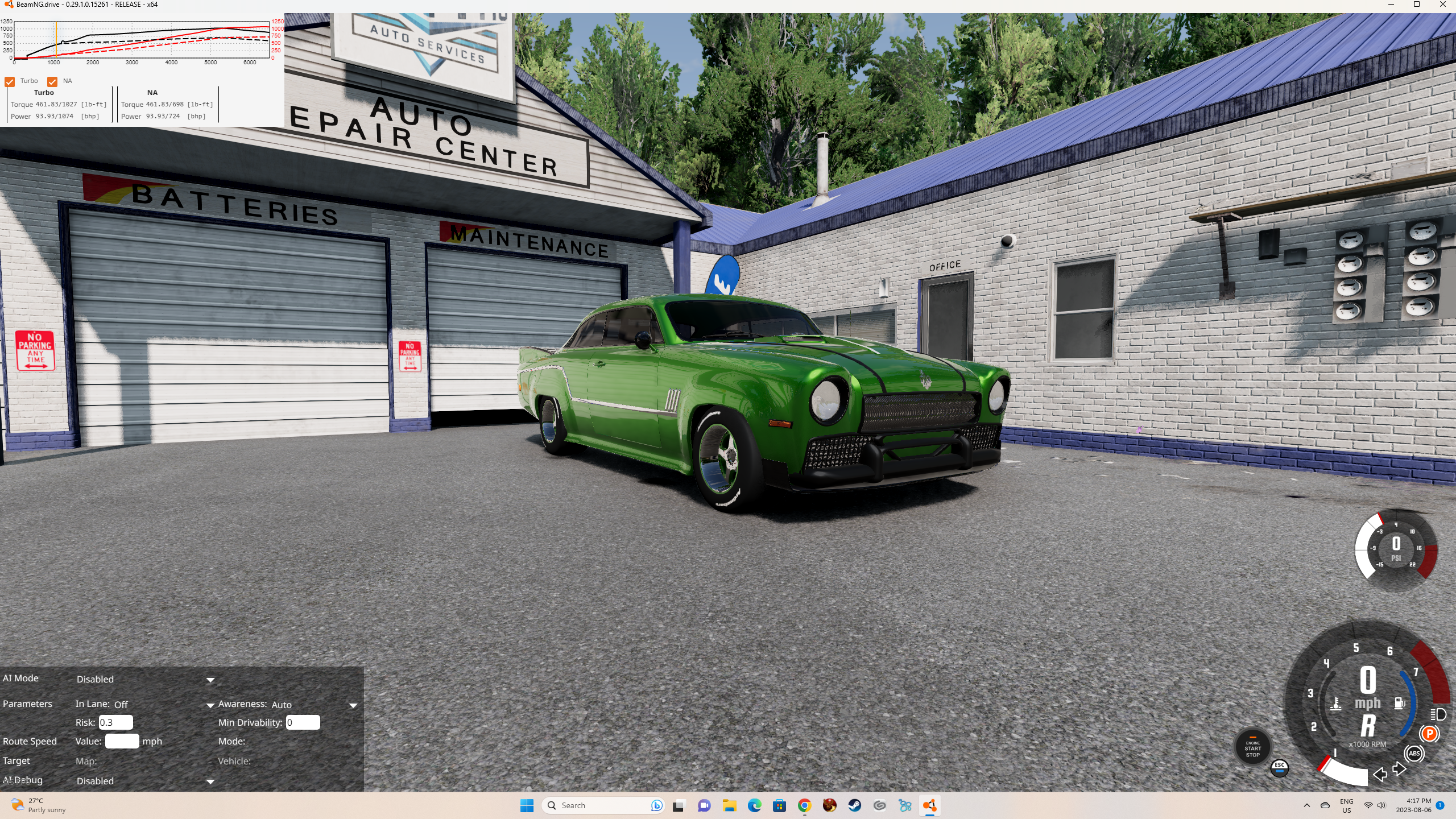This screenshot has height=819, width=1456.
Task: Click the Parameters label
Action: coord(27,704)
